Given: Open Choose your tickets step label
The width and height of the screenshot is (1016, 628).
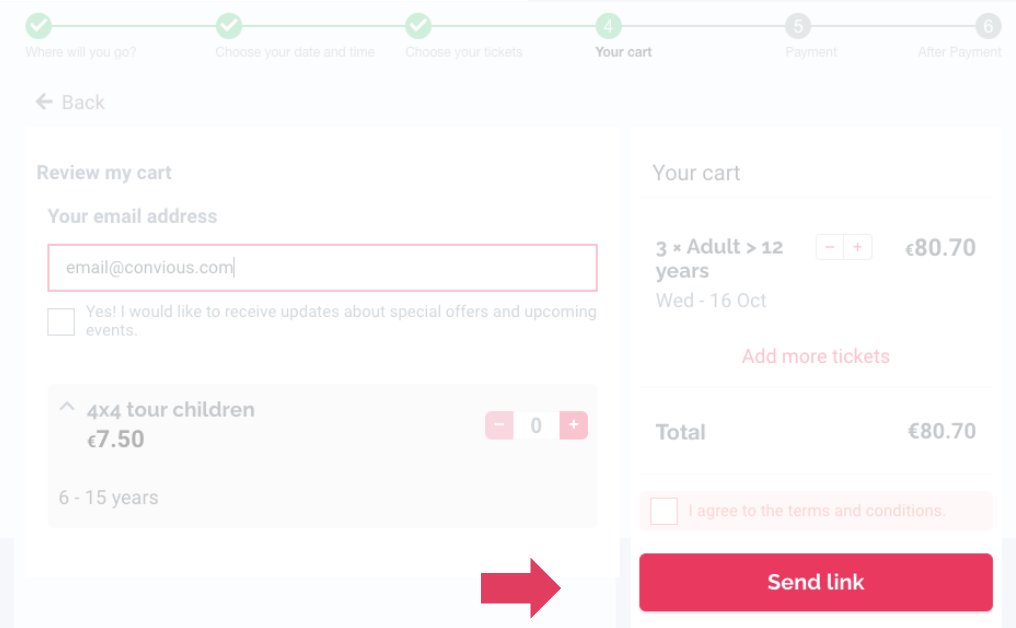Looking at the screenshot, I should [464, 52].
